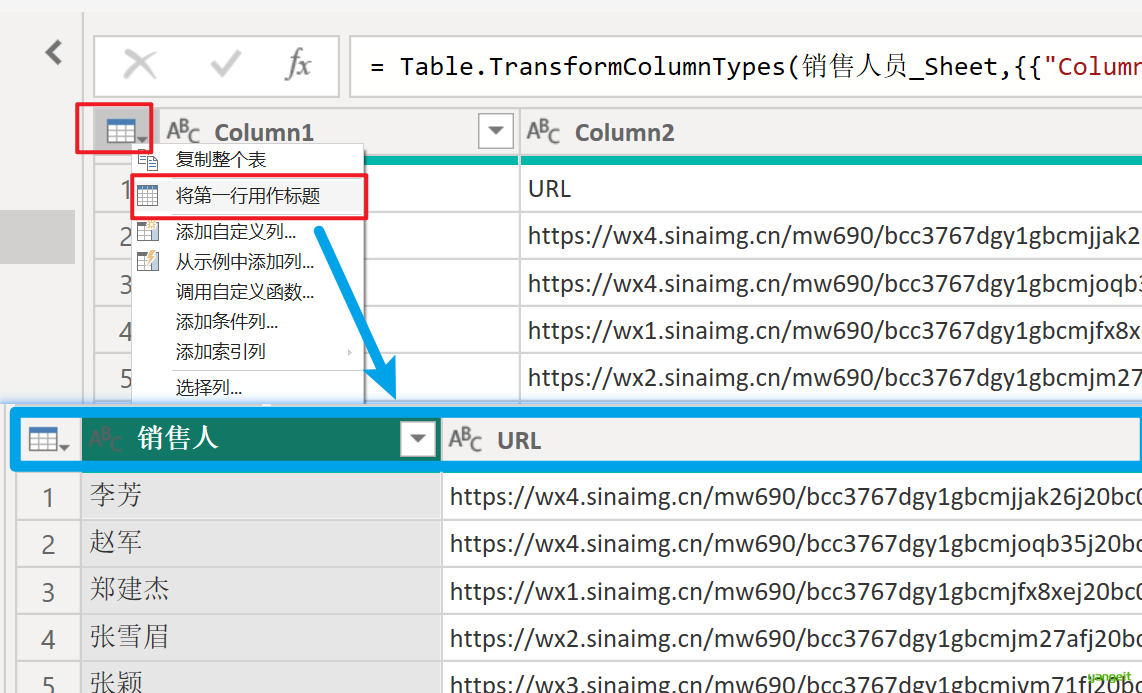The image size is (1142, 693).
Task: Open the 销售人 column filter dropdown
Action: 418,439
